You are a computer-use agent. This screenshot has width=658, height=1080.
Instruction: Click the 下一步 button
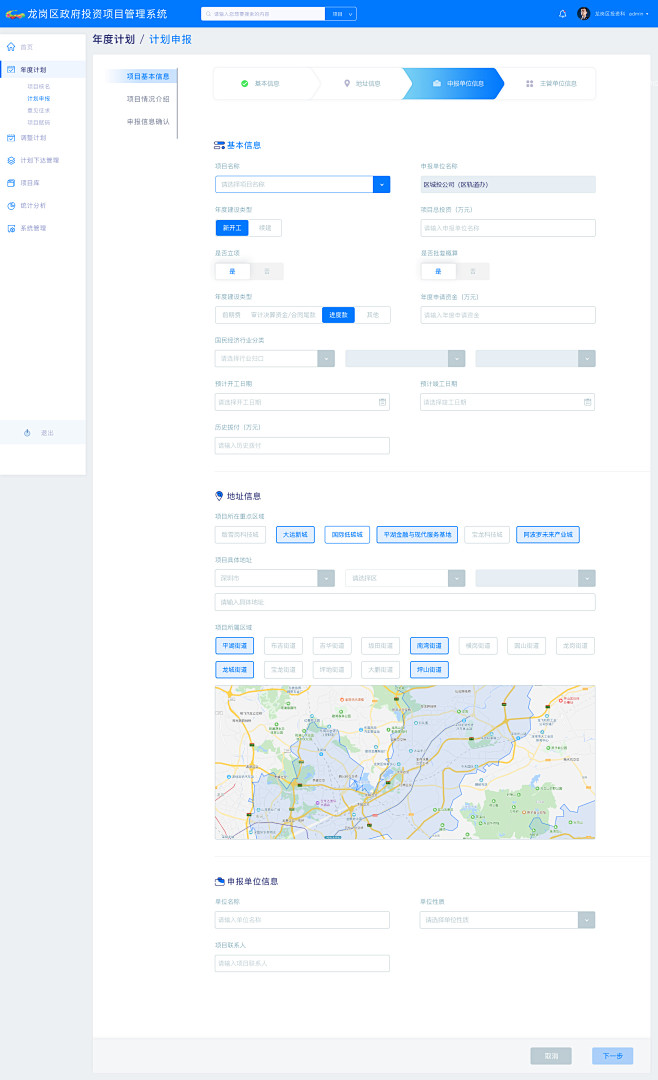612,1056
